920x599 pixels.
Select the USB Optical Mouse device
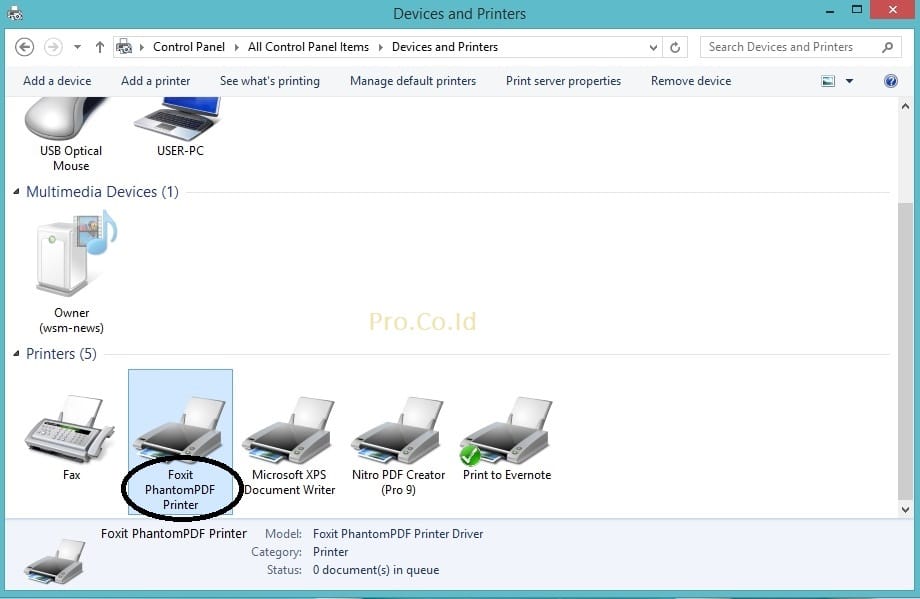pos(66,119)
